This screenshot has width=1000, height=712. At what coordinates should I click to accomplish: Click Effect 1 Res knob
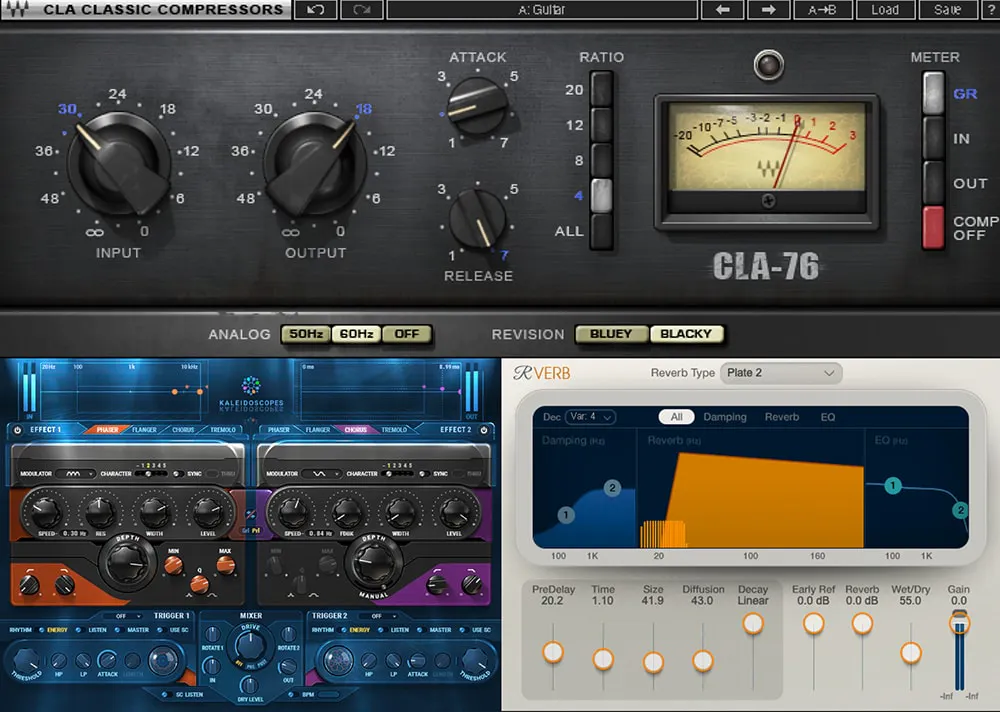click(x=100, y=511)
